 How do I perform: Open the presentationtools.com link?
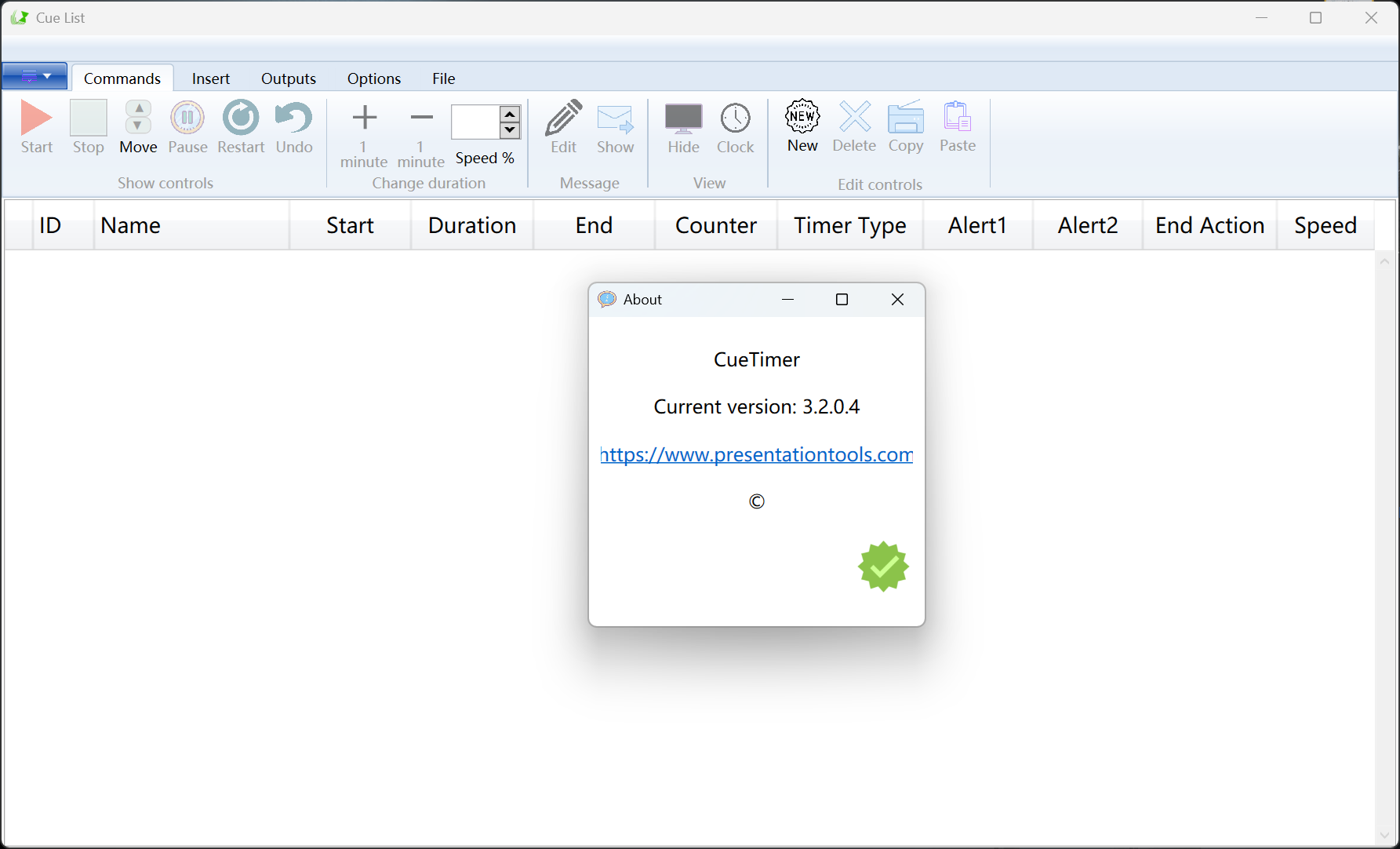757,454
